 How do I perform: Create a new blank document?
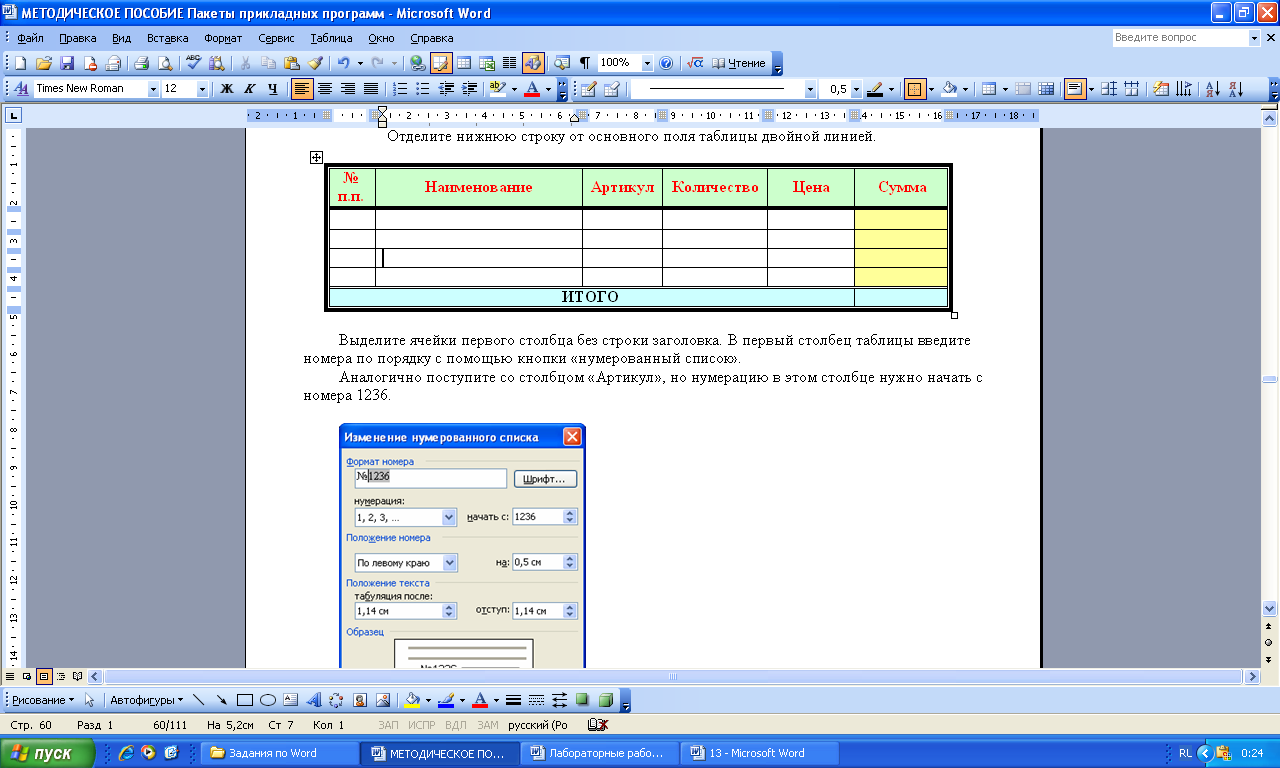pos(20,63)
